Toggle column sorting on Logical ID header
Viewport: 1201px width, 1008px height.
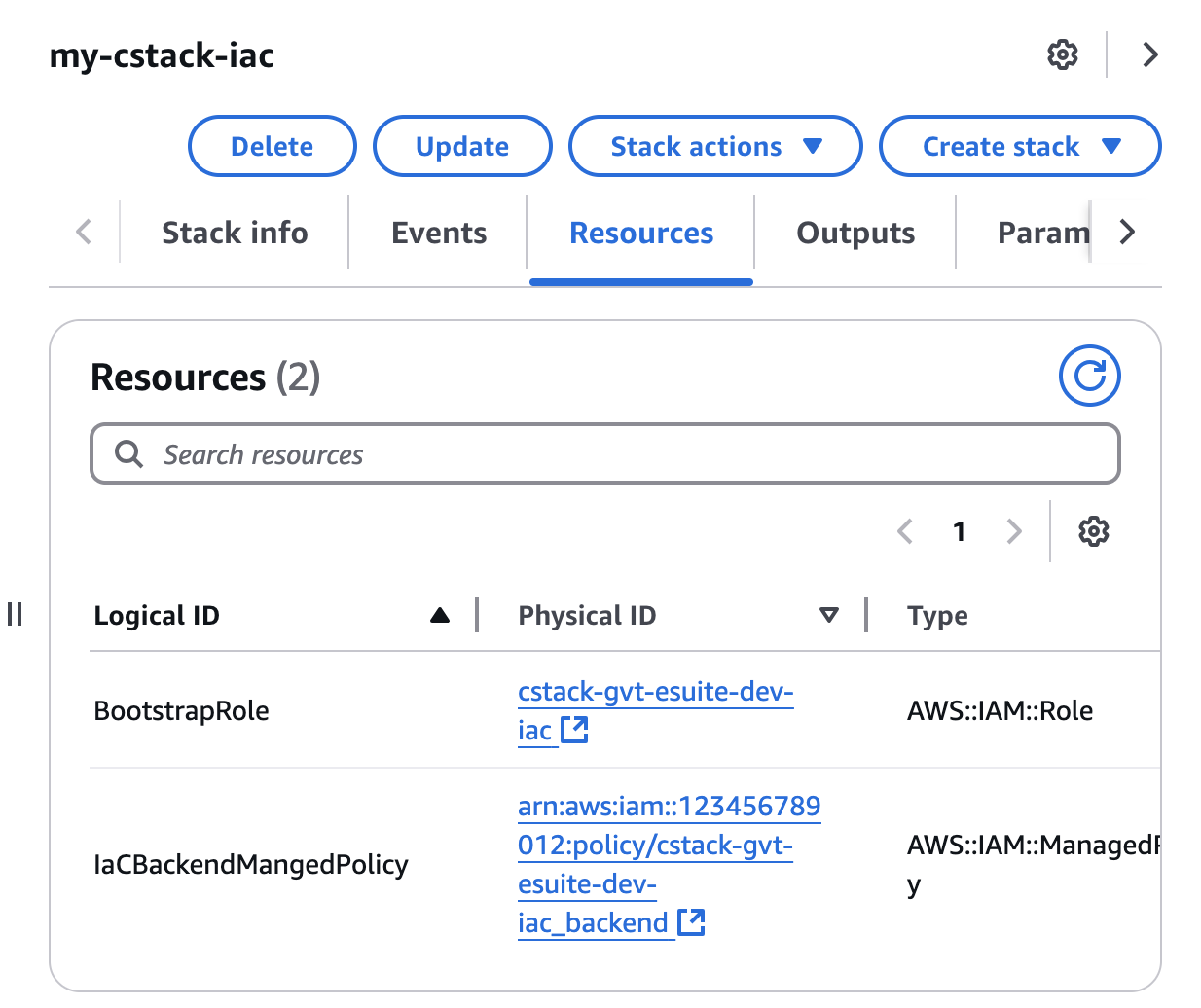pos(157,615)
